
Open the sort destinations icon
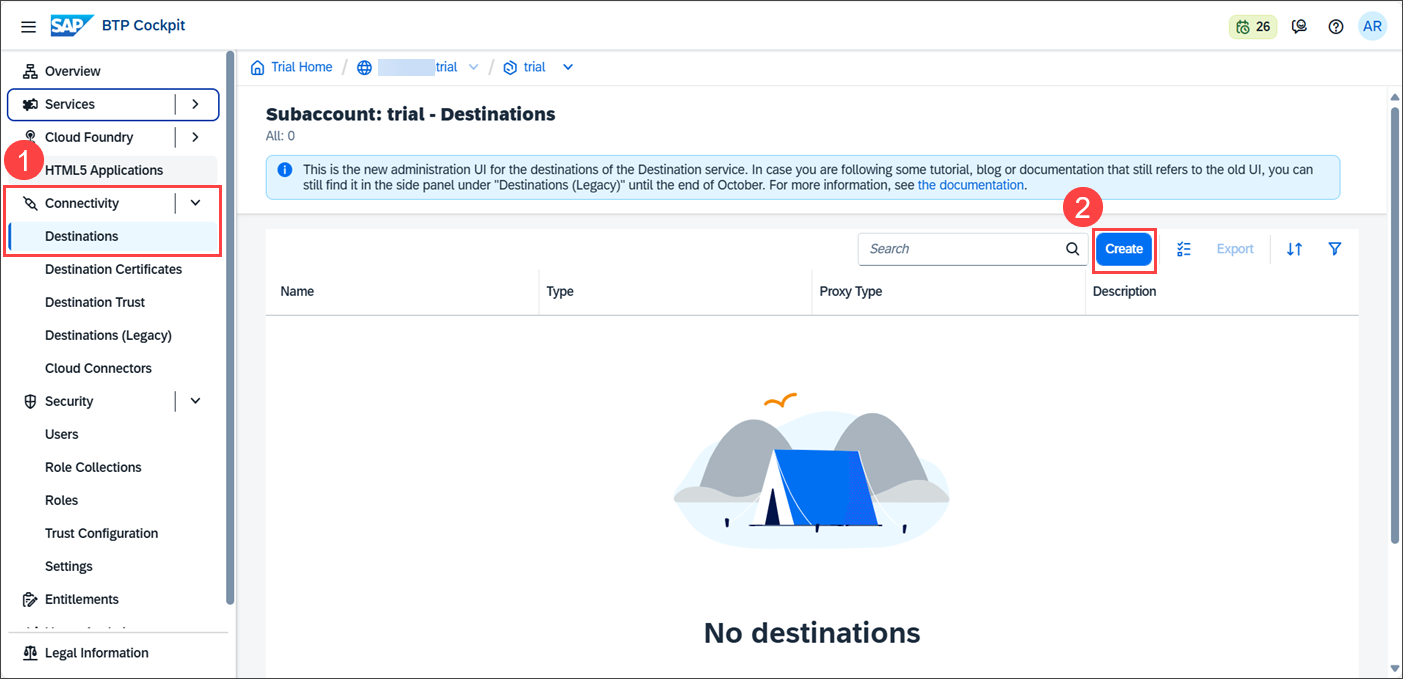click(x=1294, y=249)
